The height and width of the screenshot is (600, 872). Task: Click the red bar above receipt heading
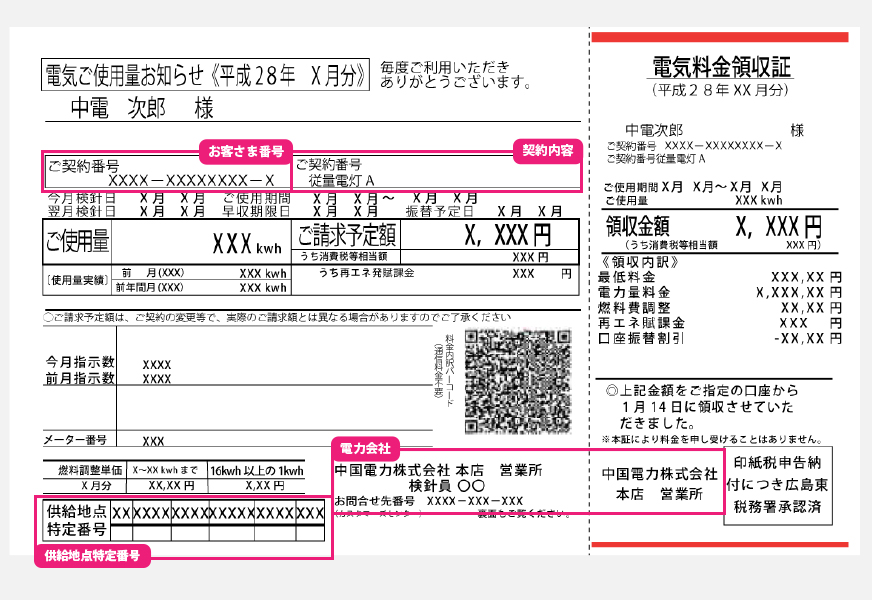coord(720,37)
